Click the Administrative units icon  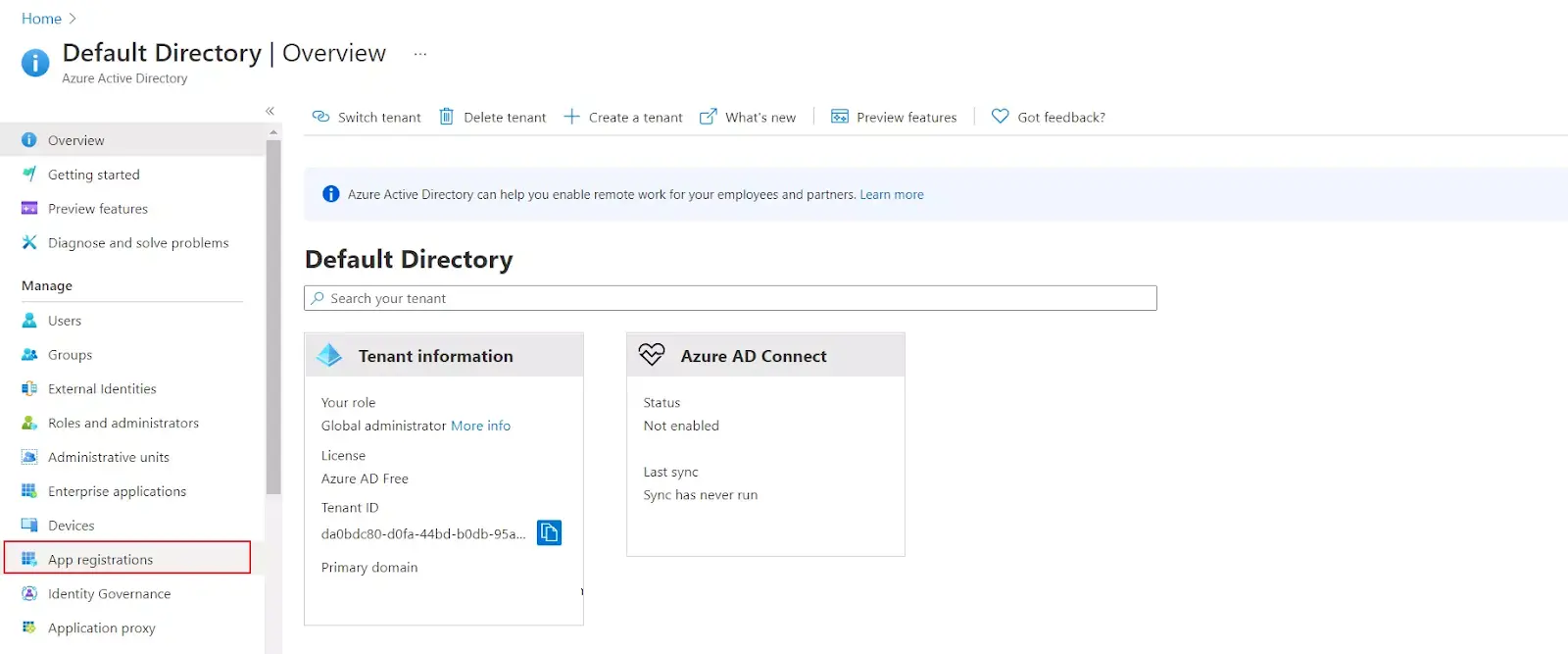click(x=29, y=457)
